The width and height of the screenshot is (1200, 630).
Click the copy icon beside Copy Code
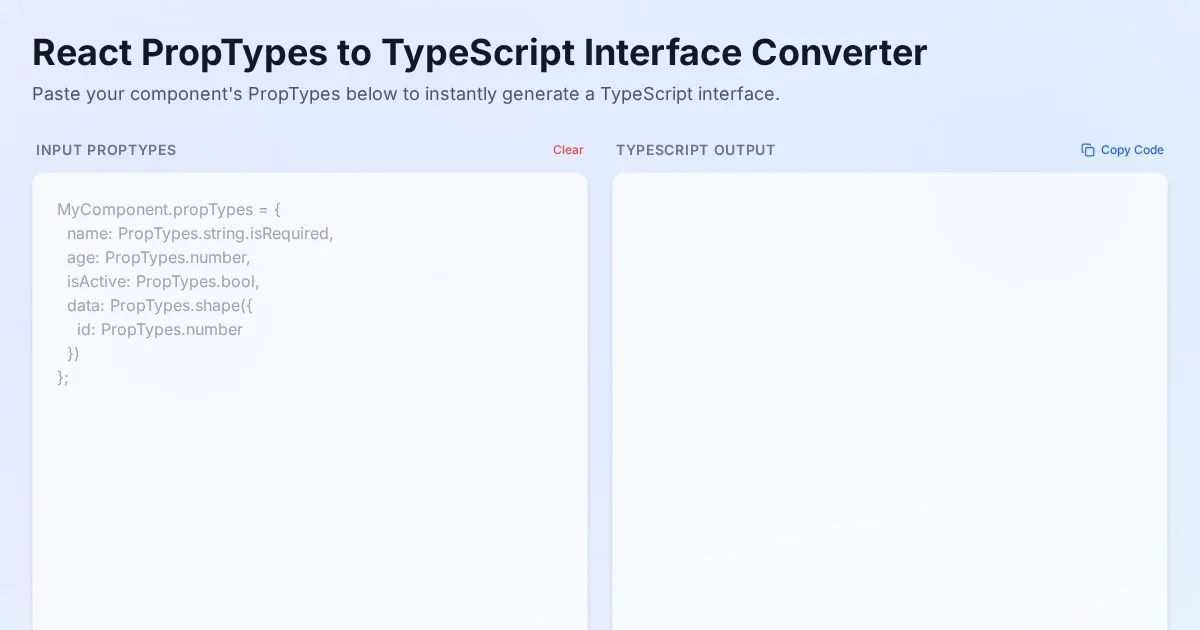[x=1088, y=150]
